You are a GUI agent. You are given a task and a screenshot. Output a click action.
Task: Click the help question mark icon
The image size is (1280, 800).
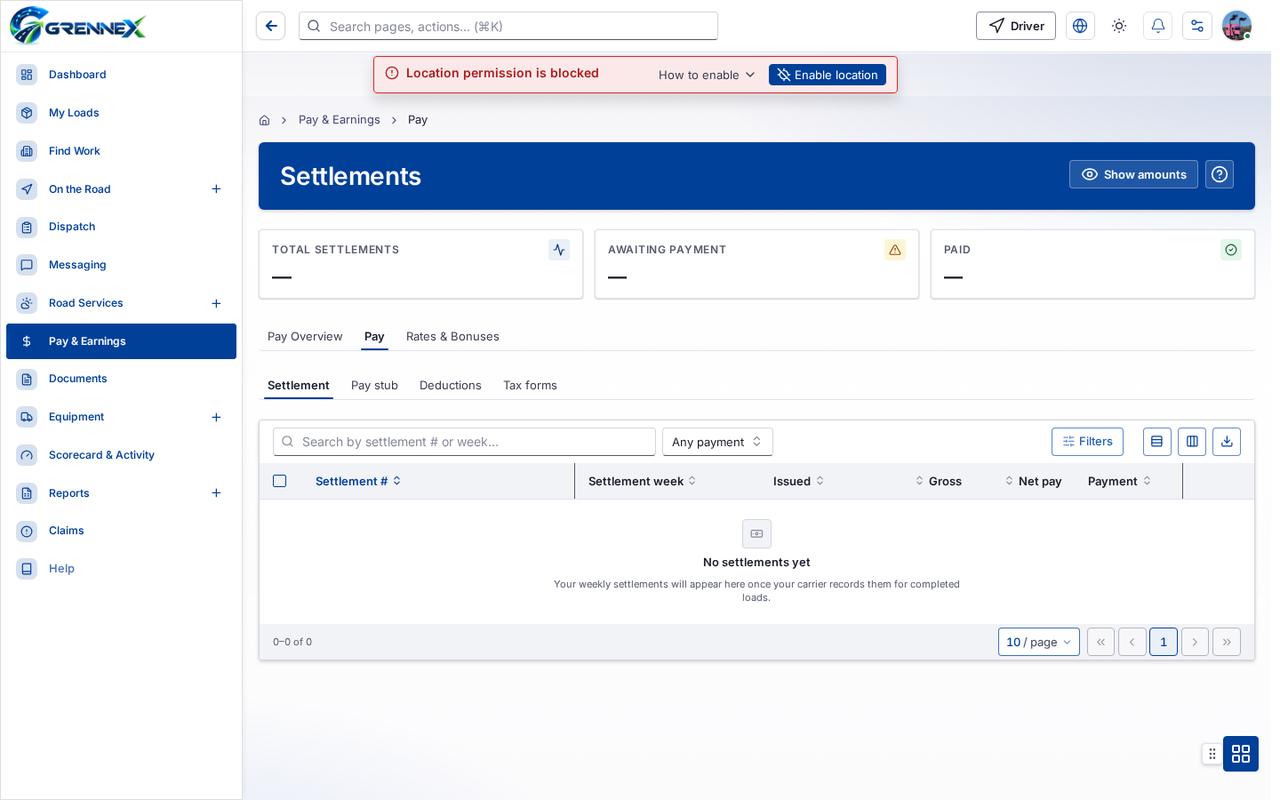click(x=1219, y=174)
